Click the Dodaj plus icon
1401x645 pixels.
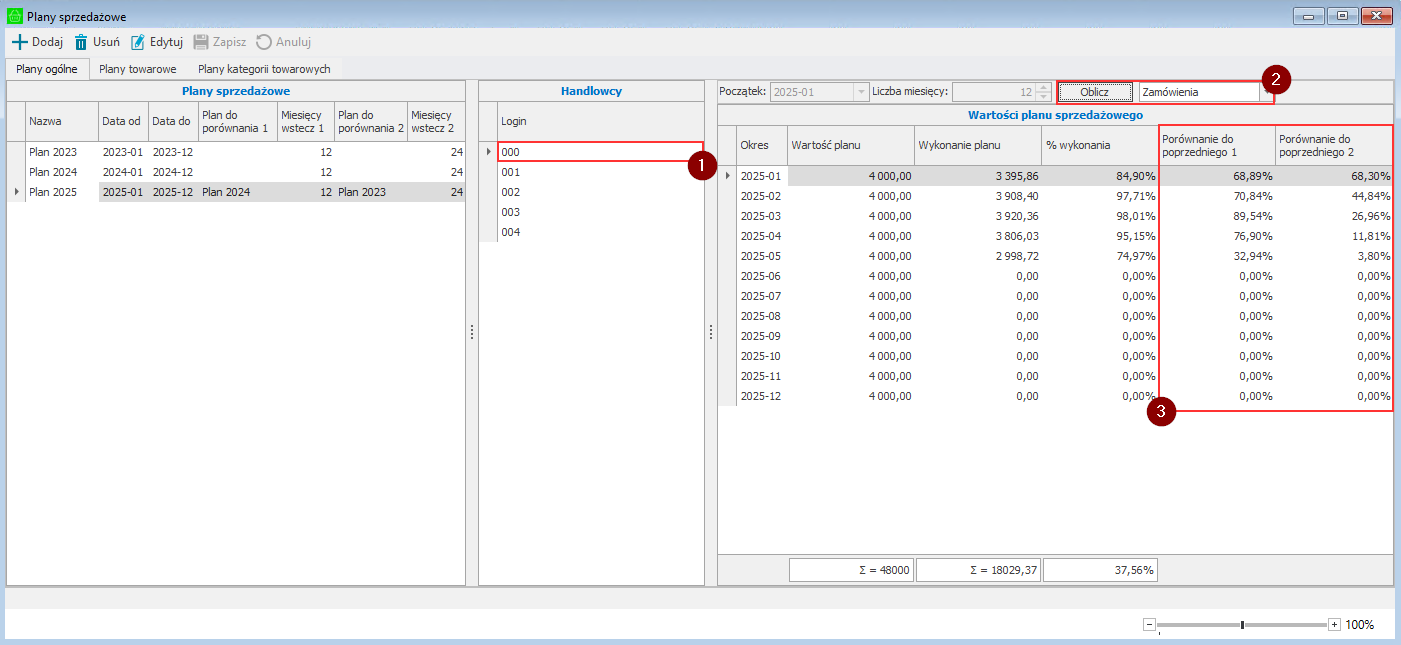[19, 42]
